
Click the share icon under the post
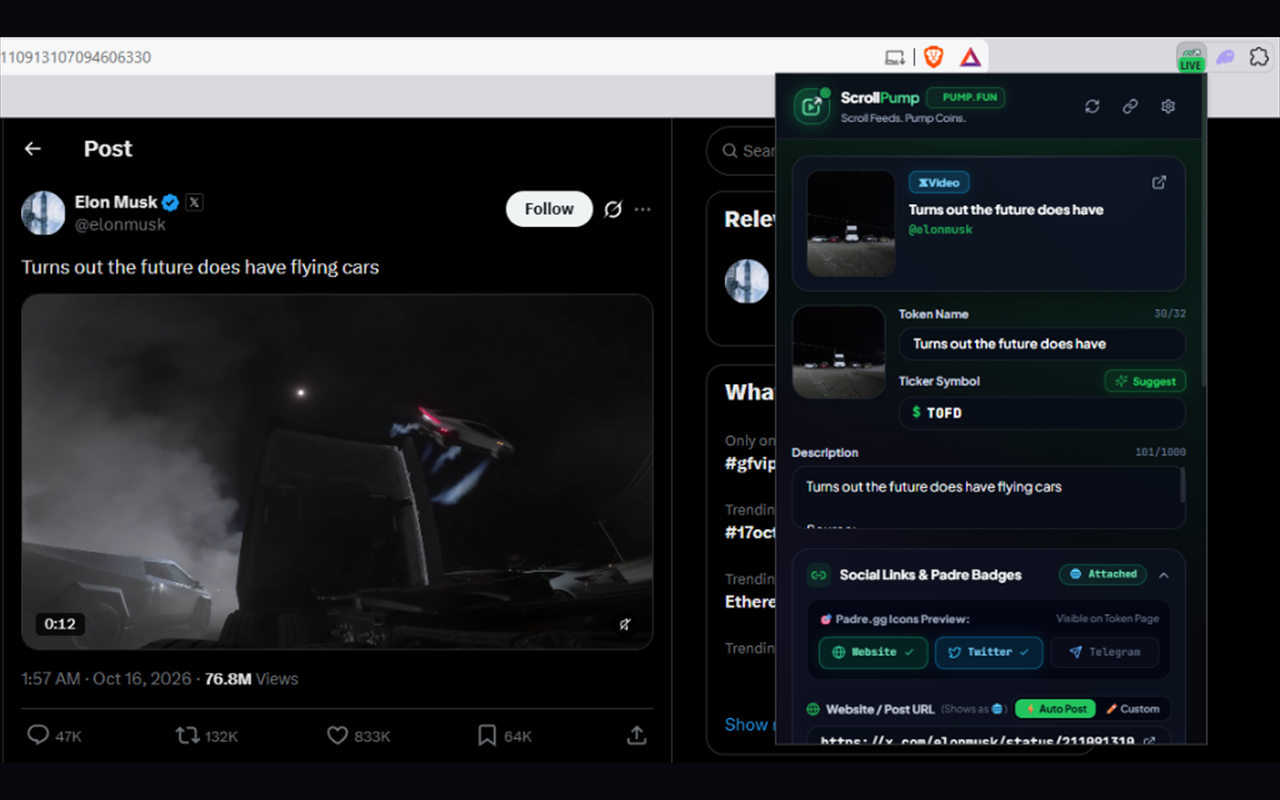point(636,736)
